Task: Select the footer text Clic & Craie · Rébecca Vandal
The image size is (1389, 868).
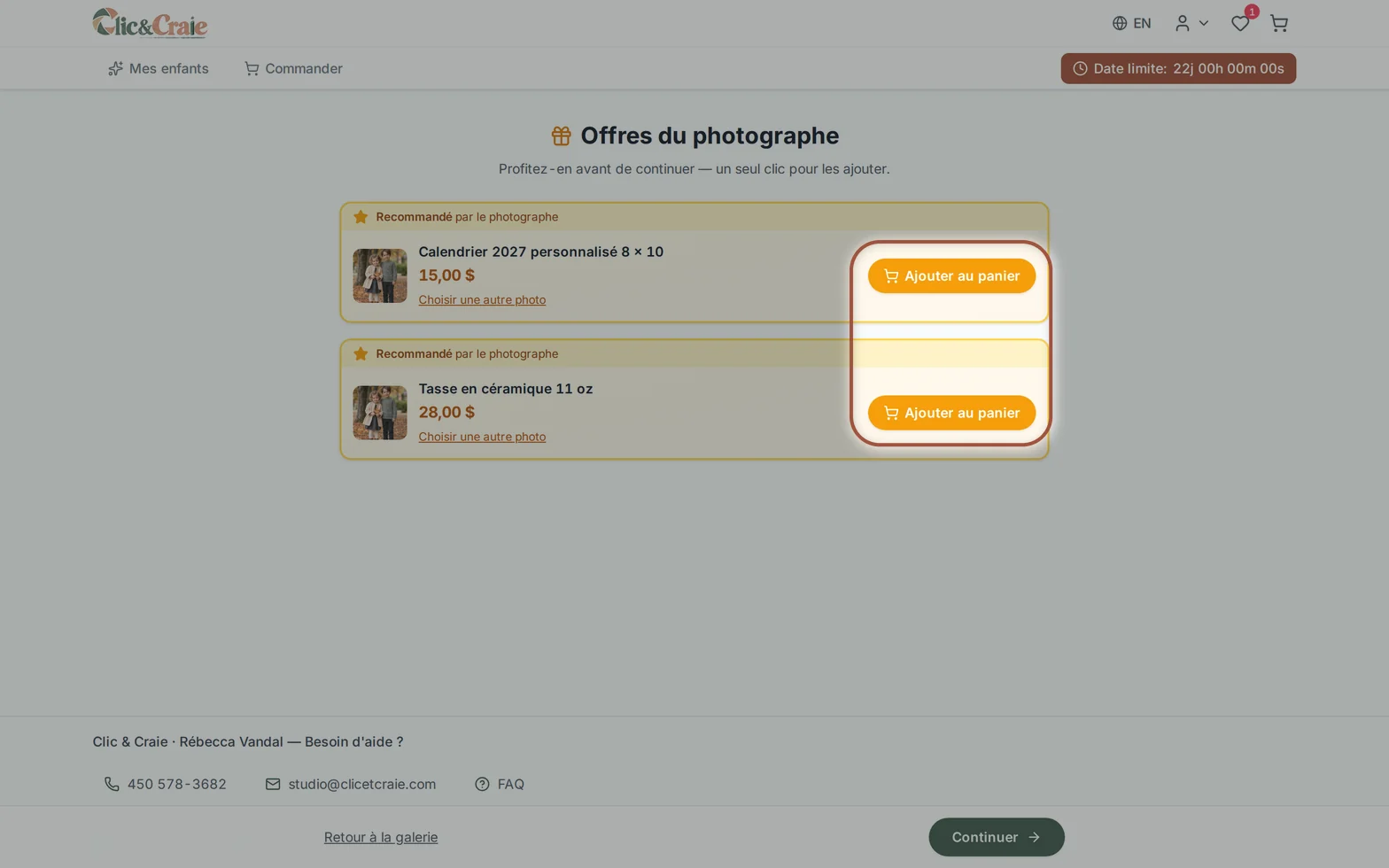Action: (188, 742)
